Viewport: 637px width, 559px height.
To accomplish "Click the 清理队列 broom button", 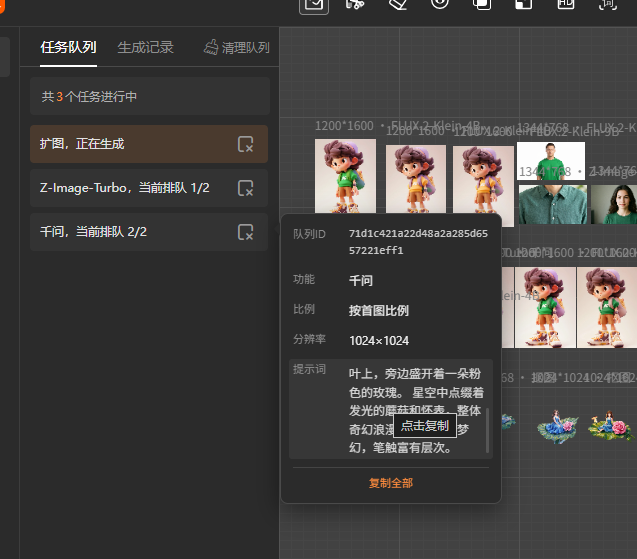I will (x=236, y=48).
